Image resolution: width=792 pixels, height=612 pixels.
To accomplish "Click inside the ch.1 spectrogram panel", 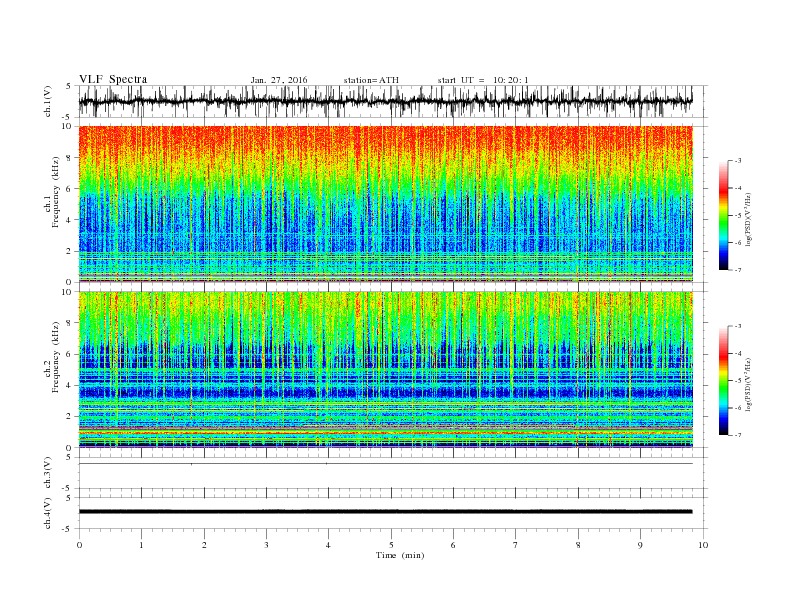I will coord(385,204).
